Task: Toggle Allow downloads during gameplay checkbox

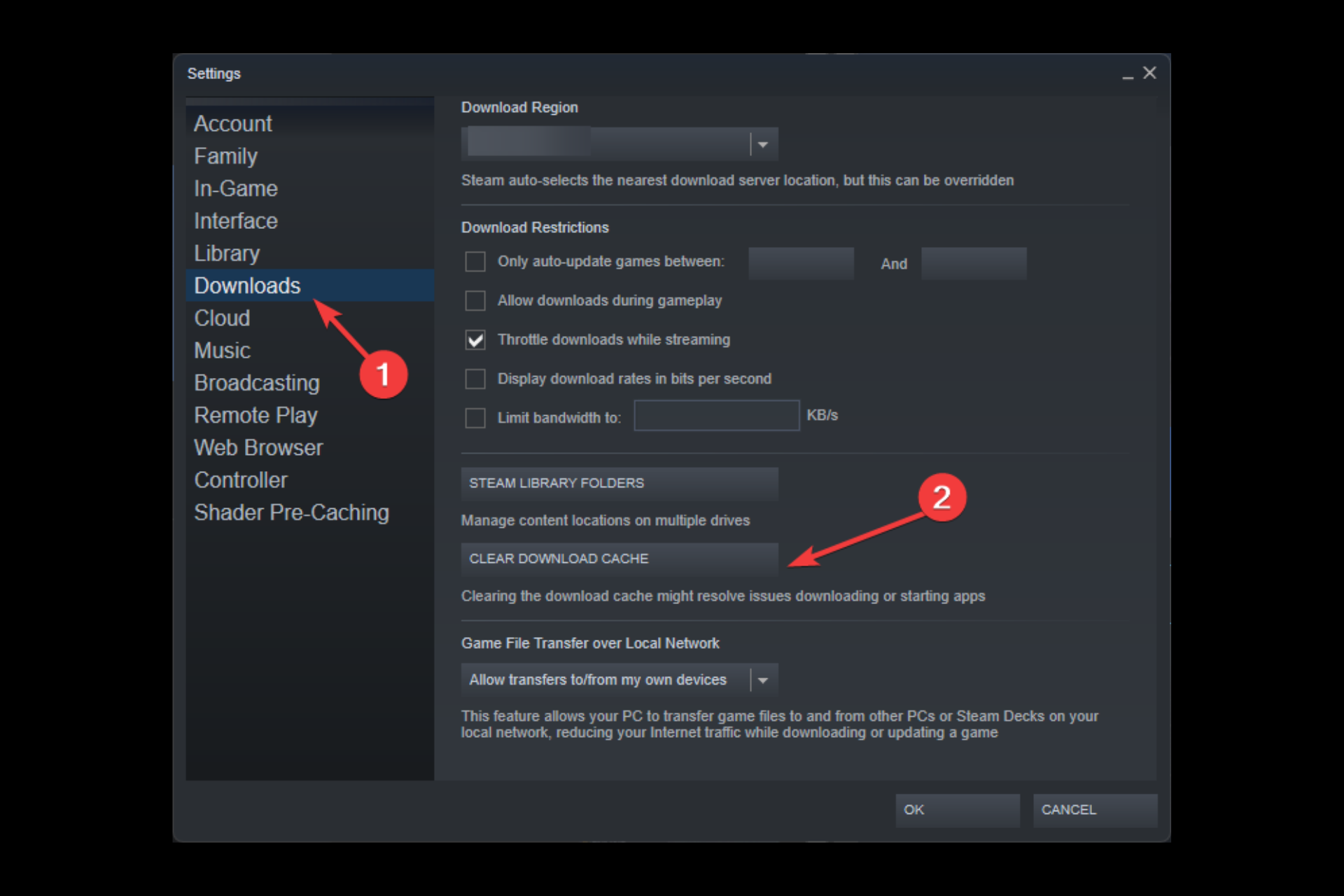Action: point(476,300)
